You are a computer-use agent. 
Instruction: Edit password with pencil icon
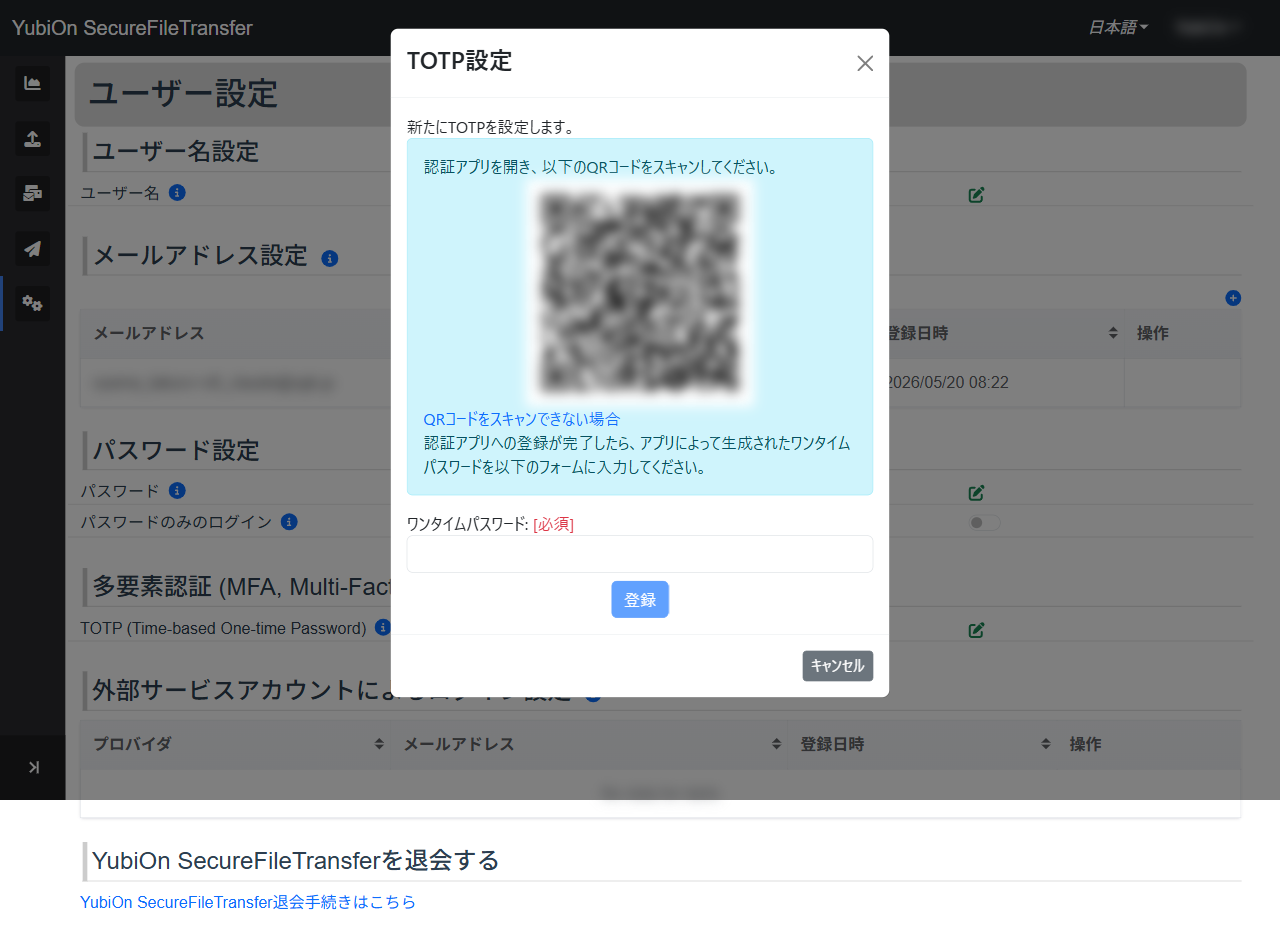(x=977, y=492)
